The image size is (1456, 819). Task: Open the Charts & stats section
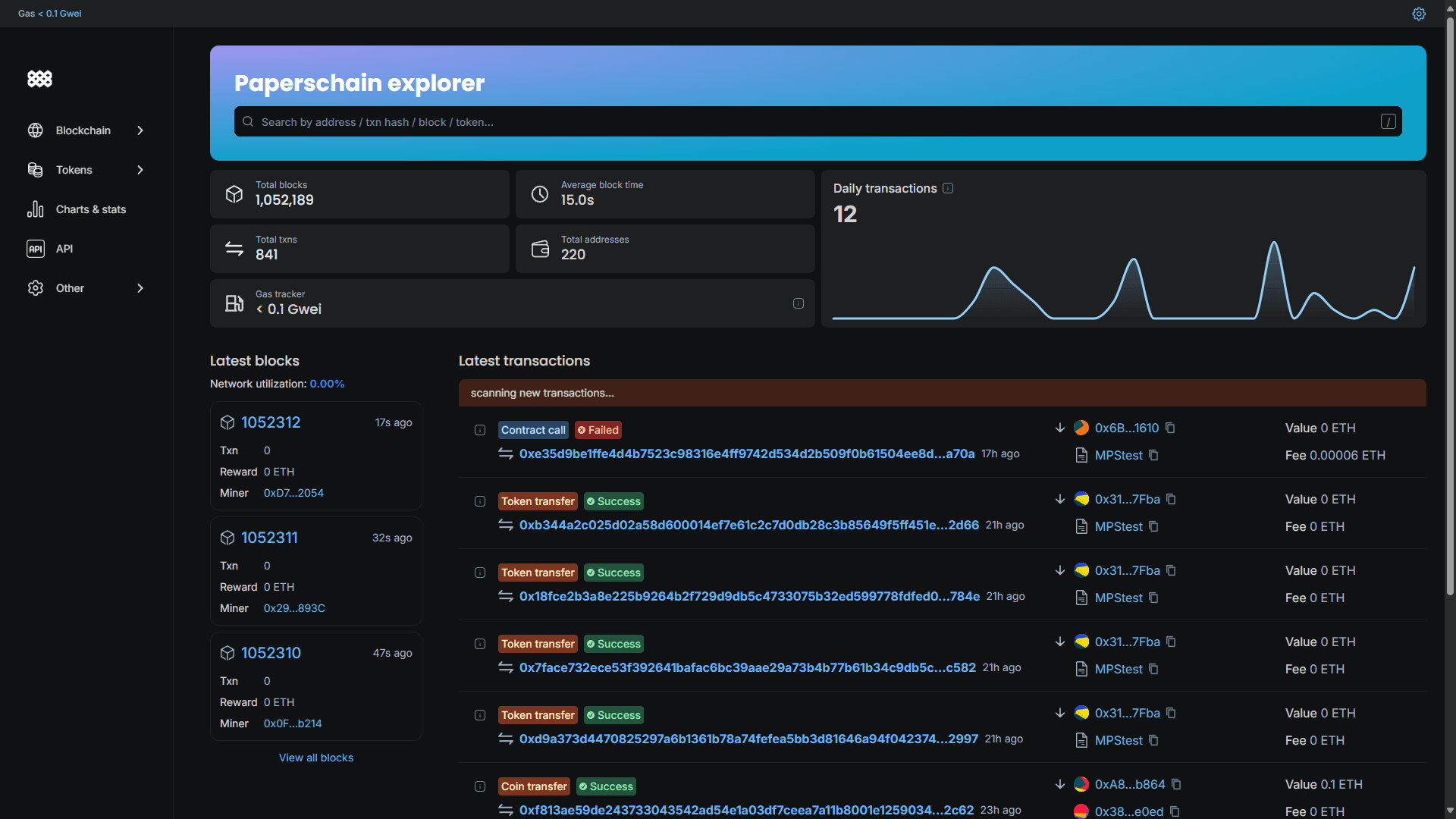click(x=91, y=209)
